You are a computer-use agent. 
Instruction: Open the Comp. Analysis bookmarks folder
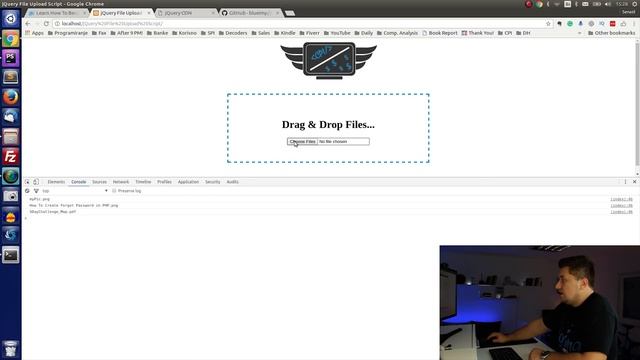pyautogui.click(x=397, y=33)
